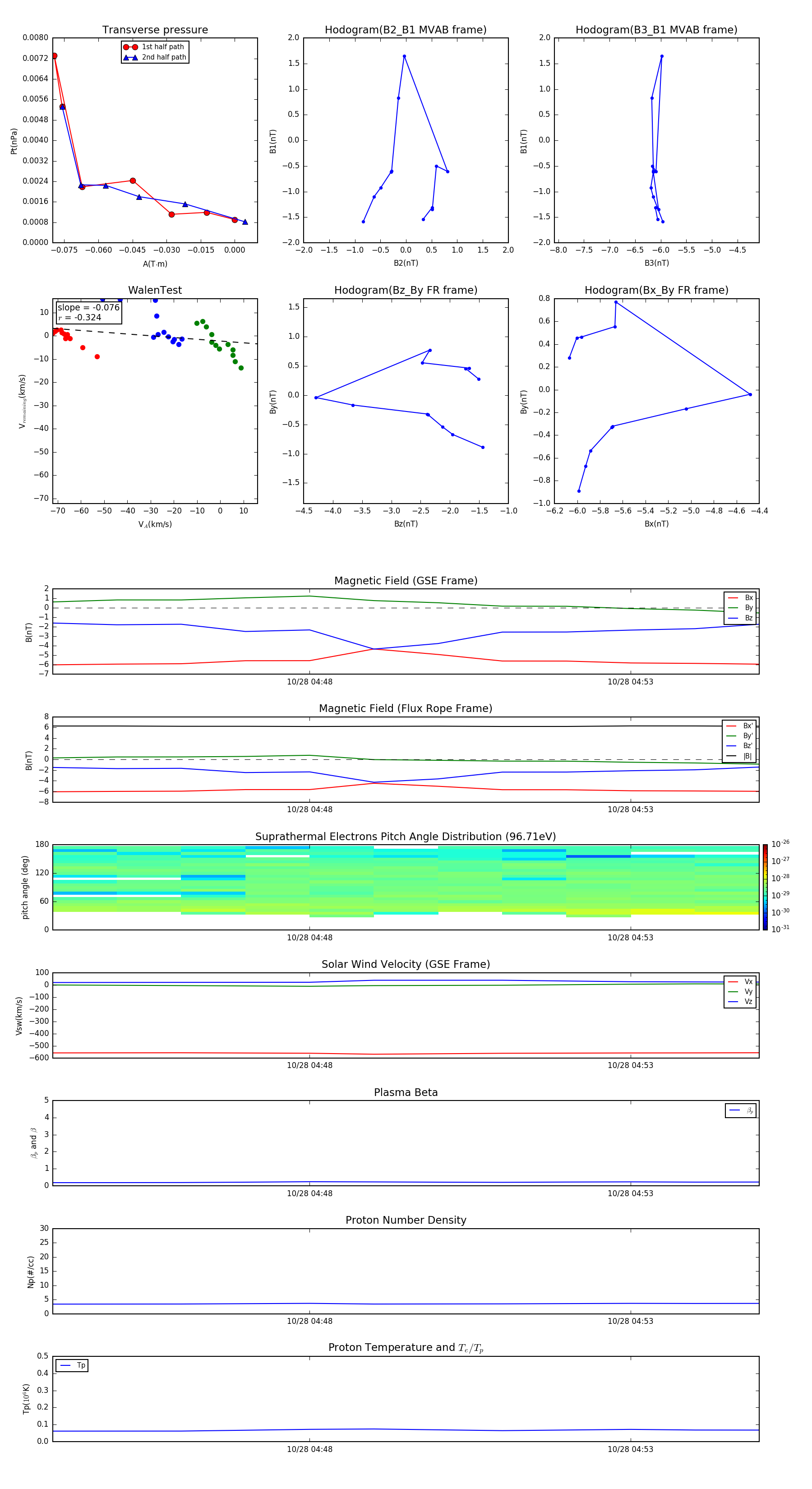
Task: Click the 'B2(nT)' x-axis label
Action: 406,264
